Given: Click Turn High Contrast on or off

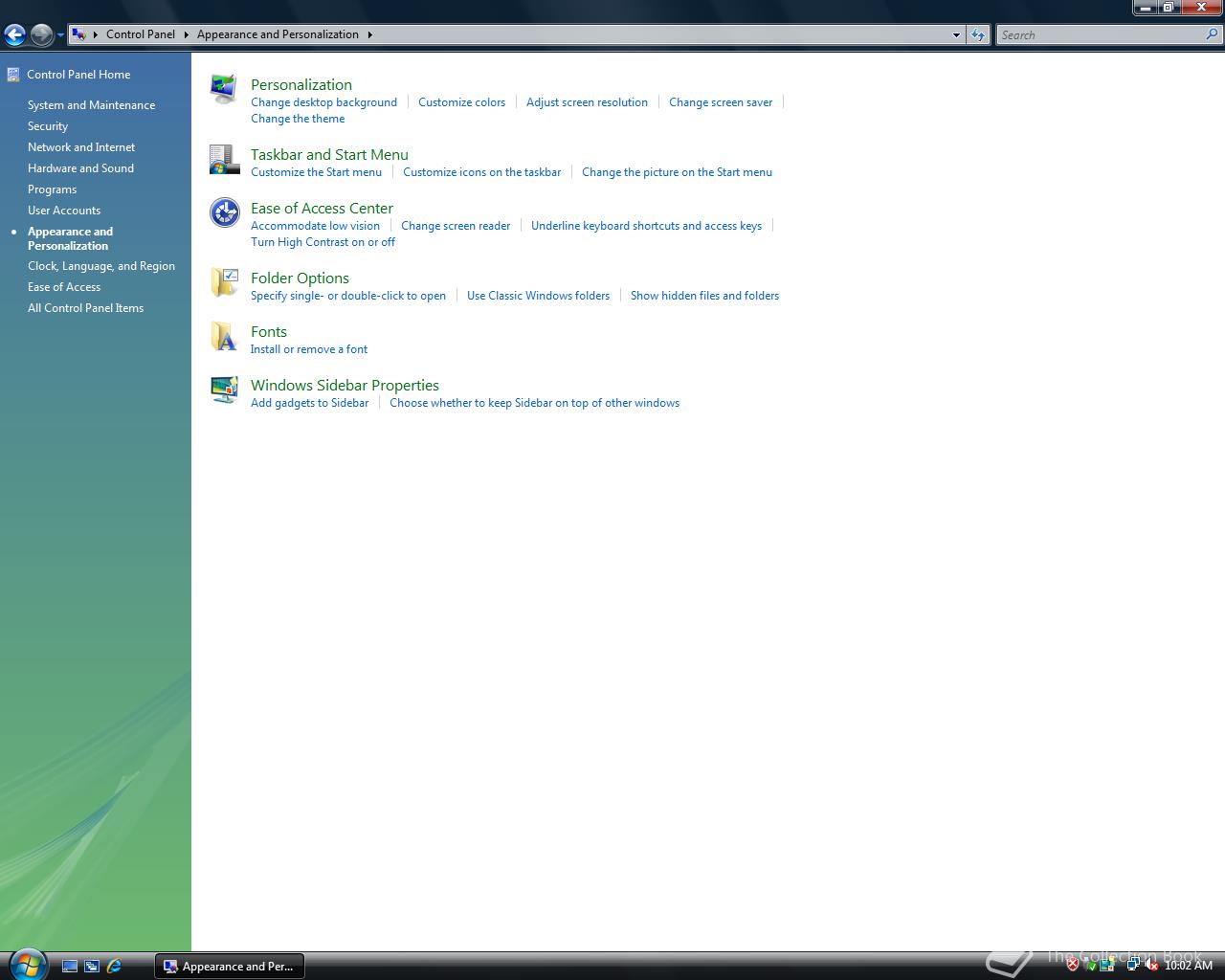Looking at the screenshot, I should (x=323, y=242).
